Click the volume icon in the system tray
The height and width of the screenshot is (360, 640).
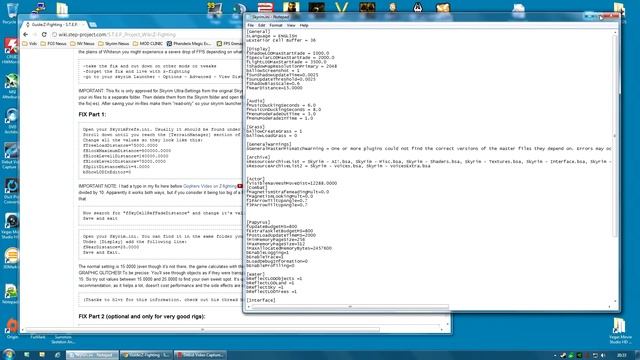(x=603, y=356)
